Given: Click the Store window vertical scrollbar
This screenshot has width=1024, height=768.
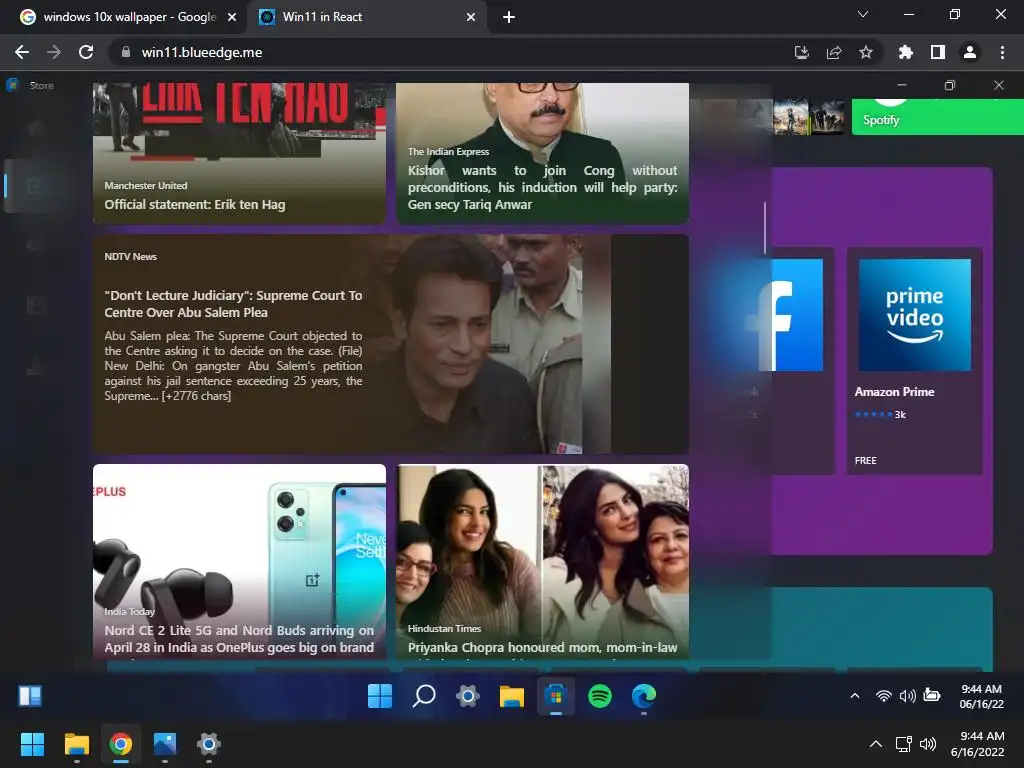Looking at the screenshot, I should coord(765,228).
